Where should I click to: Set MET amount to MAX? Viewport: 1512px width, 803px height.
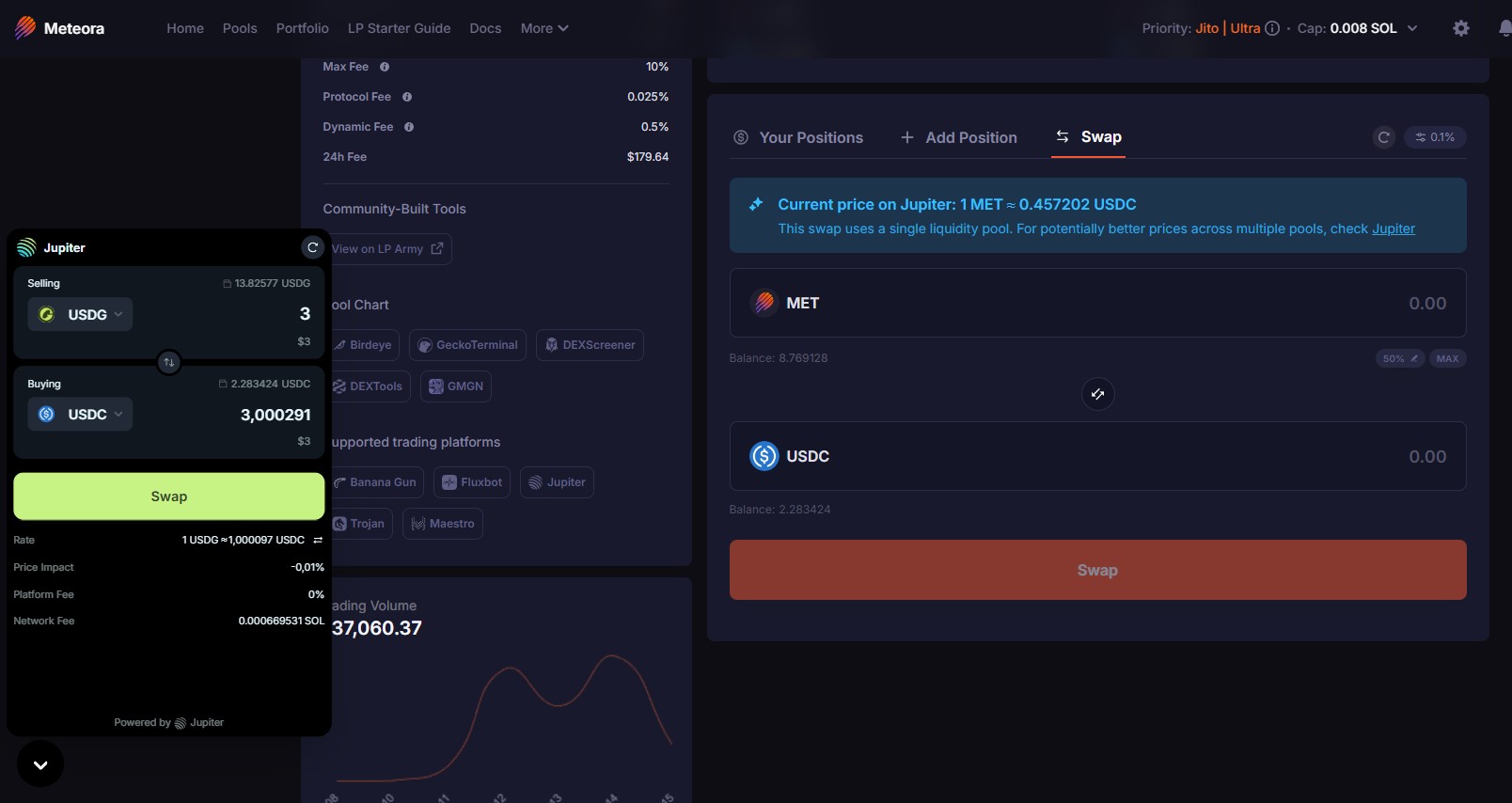click(x=1448, y=358)
